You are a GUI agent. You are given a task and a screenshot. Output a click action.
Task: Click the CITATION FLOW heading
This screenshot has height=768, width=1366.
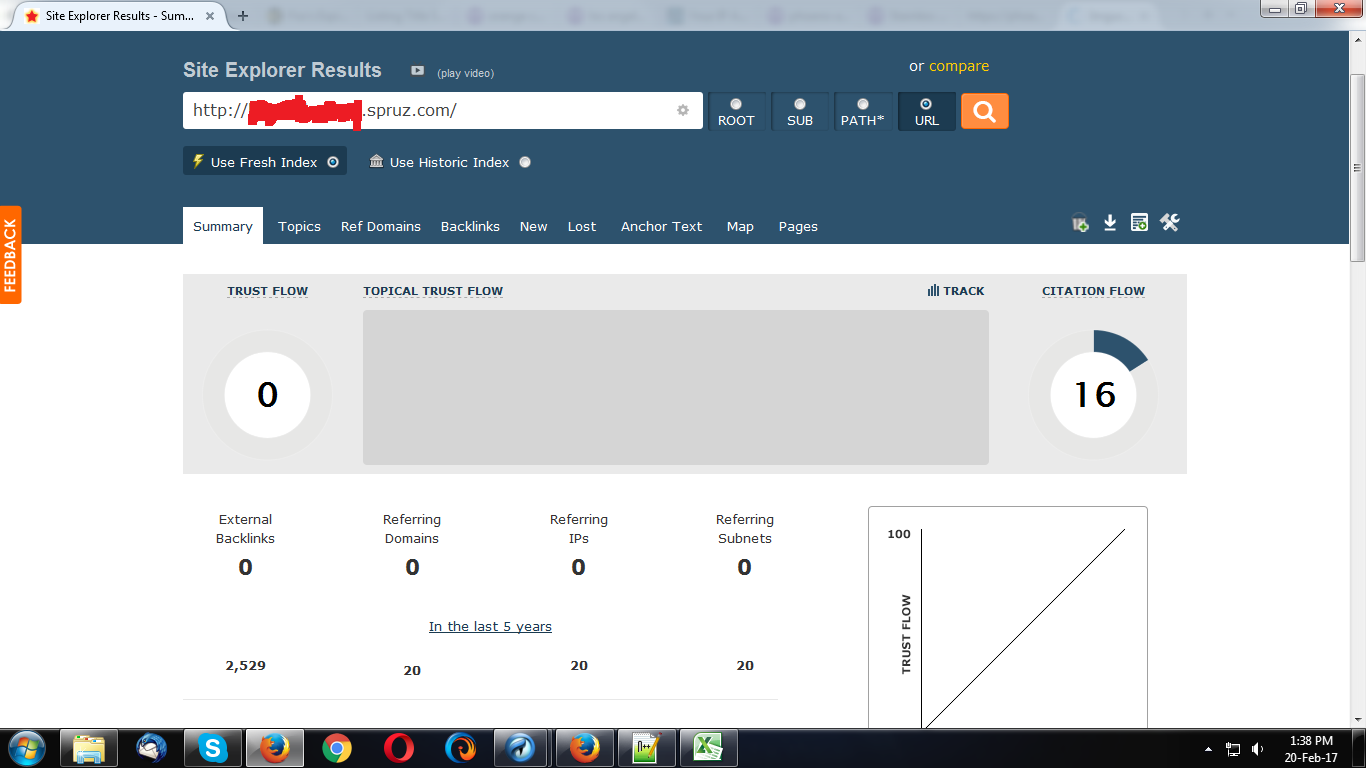[1093, 291]
